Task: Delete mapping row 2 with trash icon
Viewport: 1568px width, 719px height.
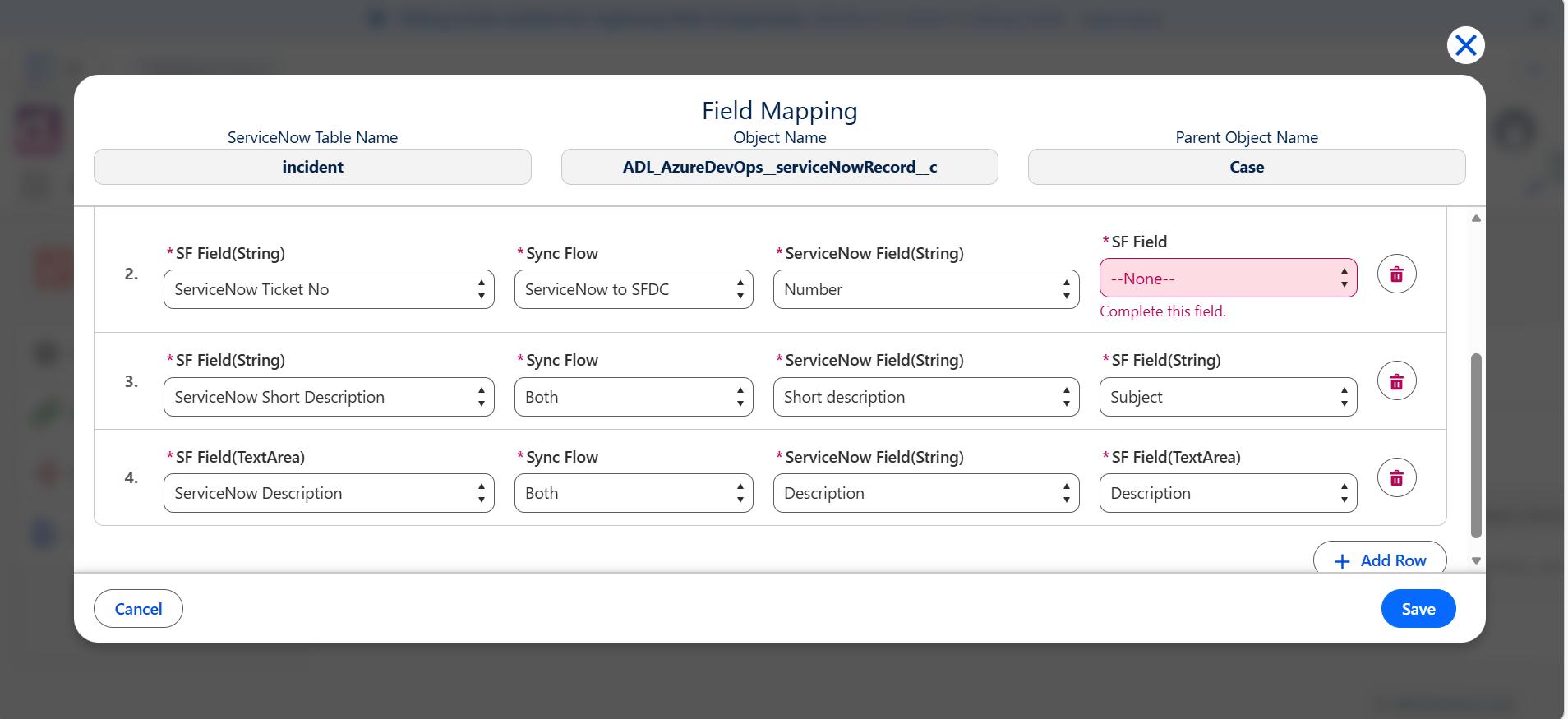Action: tap(1396, 274)
